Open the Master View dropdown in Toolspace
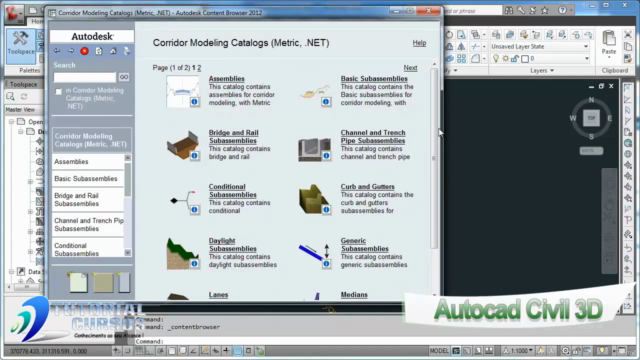The height and width of the screenshot is (360, 640). (x=24, y=109)
